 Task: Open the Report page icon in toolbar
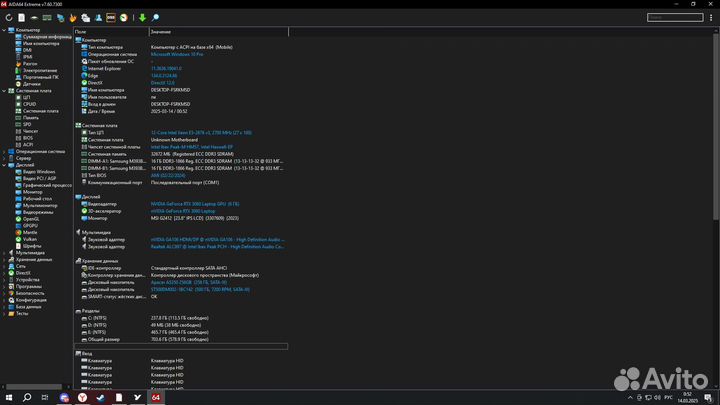click(x=22, y=17)
